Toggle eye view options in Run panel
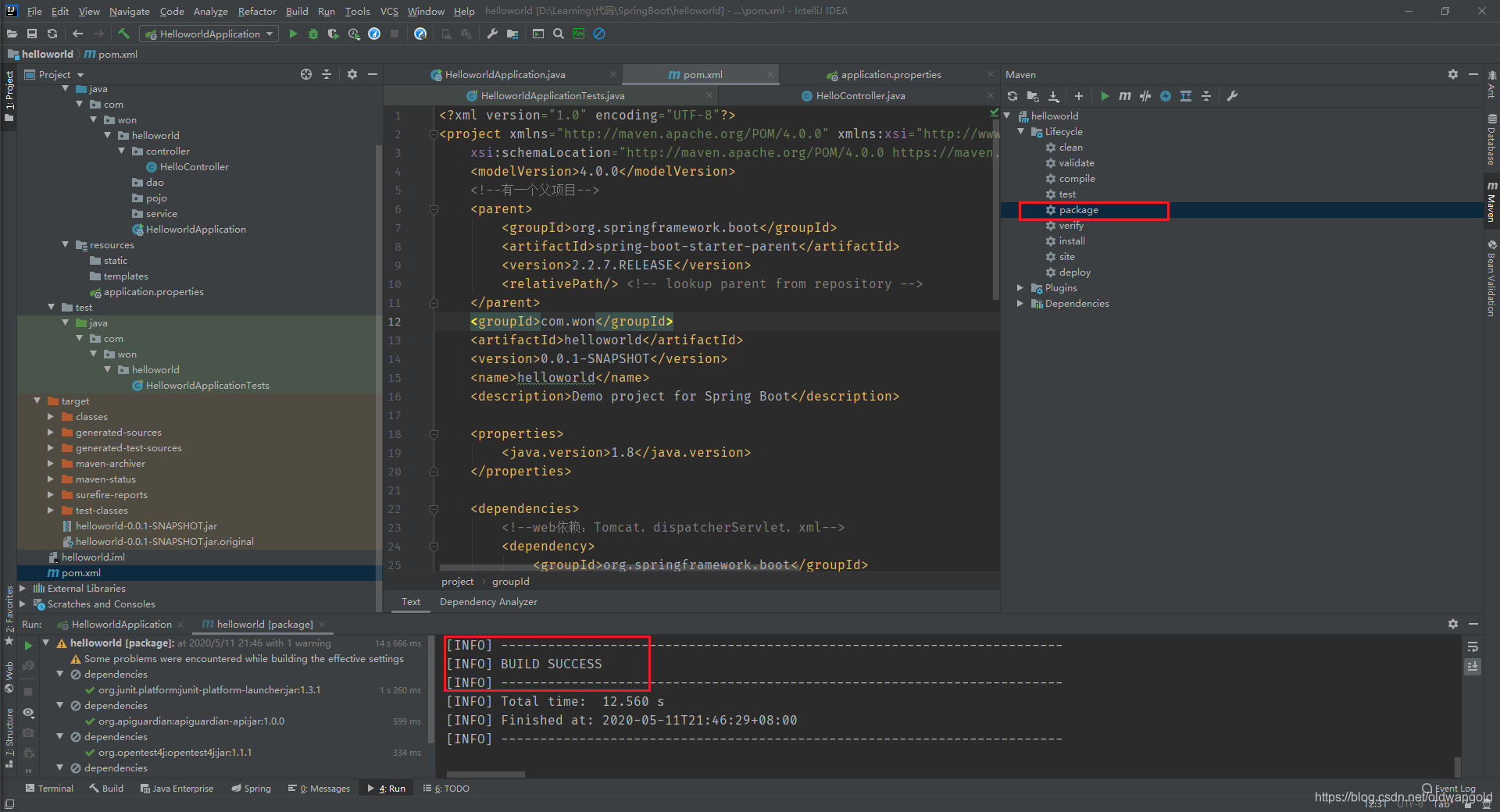Viewport: 1500px width, 812px height. (28, 712)
